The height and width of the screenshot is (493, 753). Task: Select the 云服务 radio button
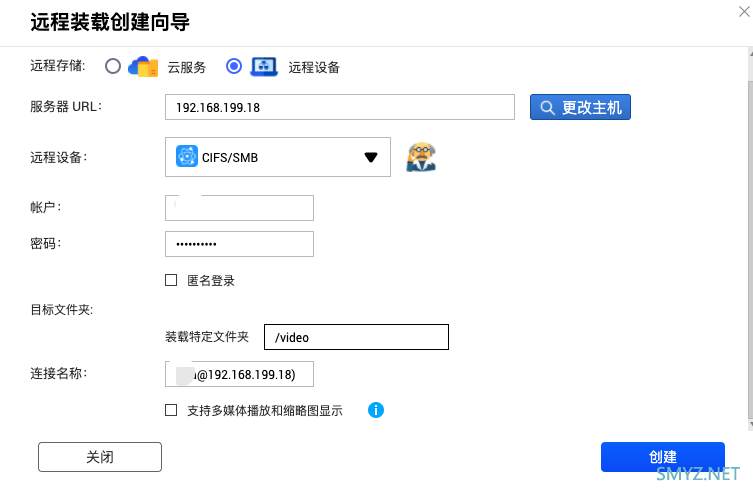pyautogui.click(x=112, y=67)
